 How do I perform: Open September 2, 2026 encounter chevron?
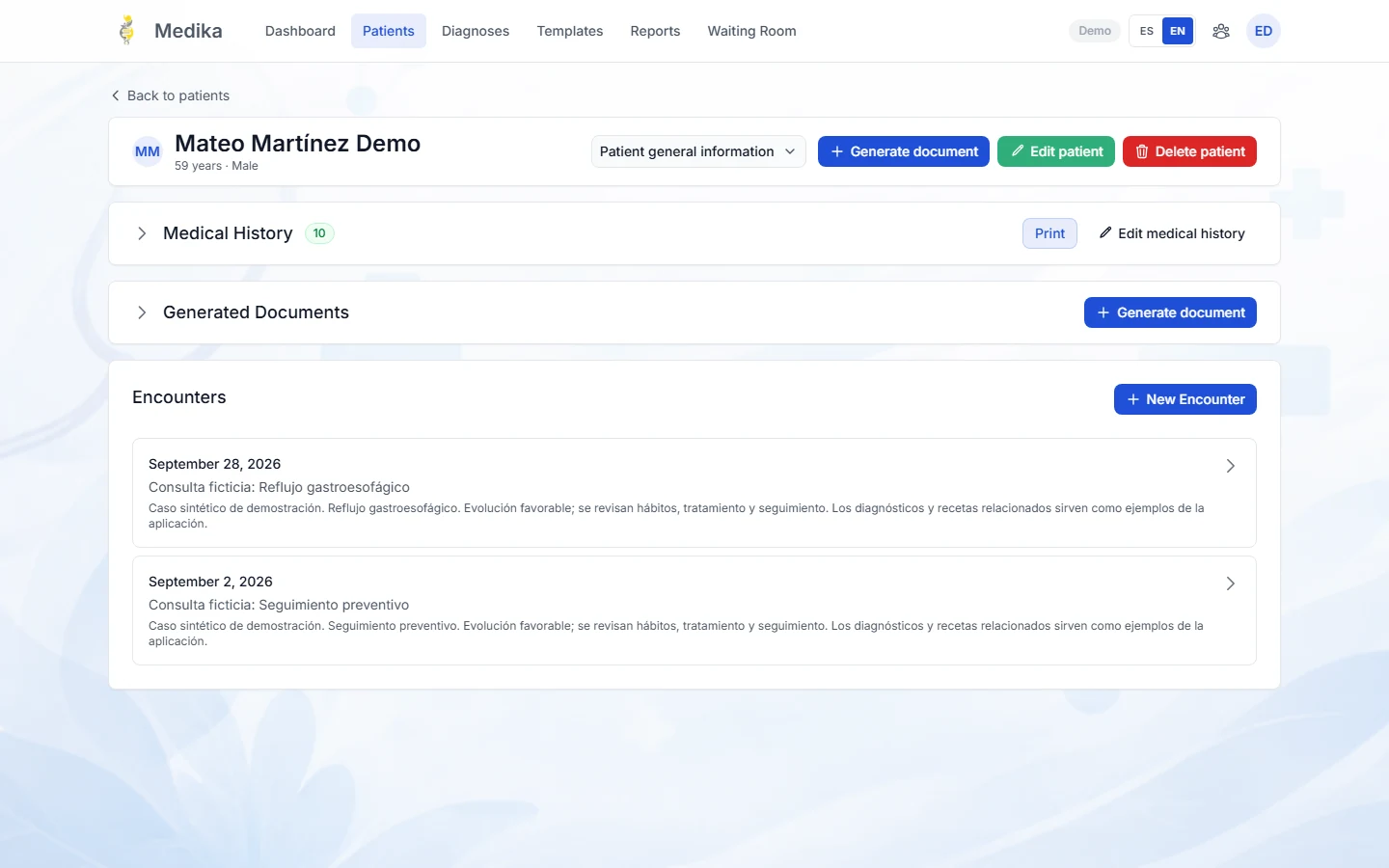coord(1231,583)
